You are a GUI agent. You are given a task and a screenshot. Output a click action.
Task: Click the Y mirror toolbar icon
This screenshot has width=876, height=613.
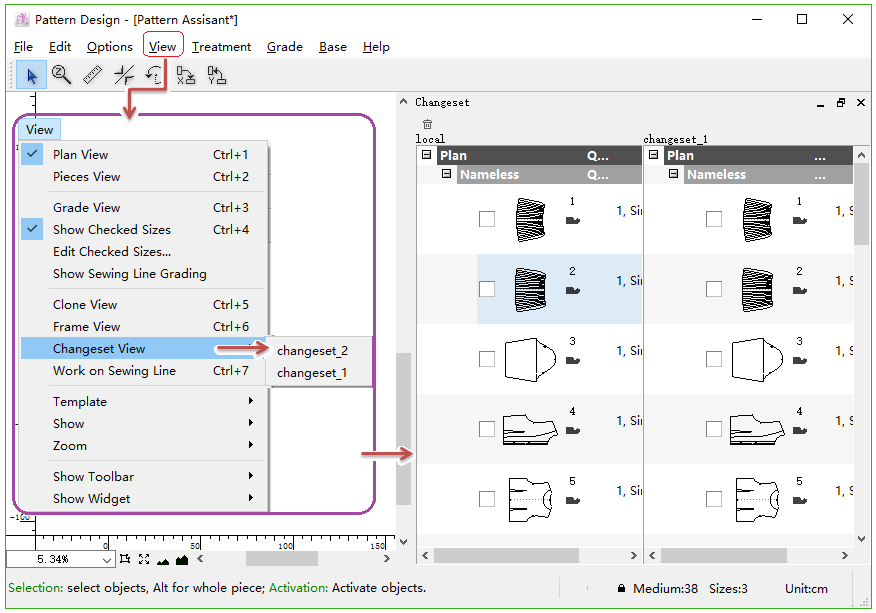click(x=216, y=75)
